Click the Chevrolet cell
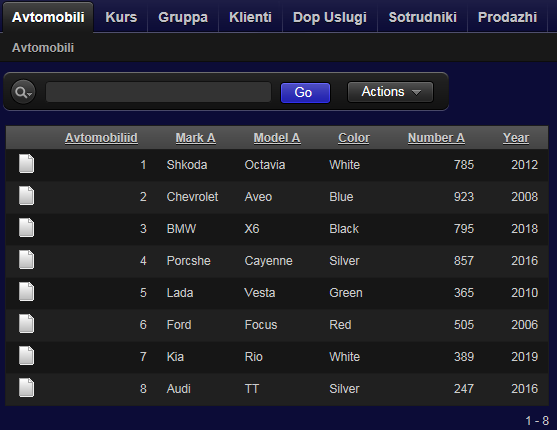This screenshot has width=557, height=430. 192,197
